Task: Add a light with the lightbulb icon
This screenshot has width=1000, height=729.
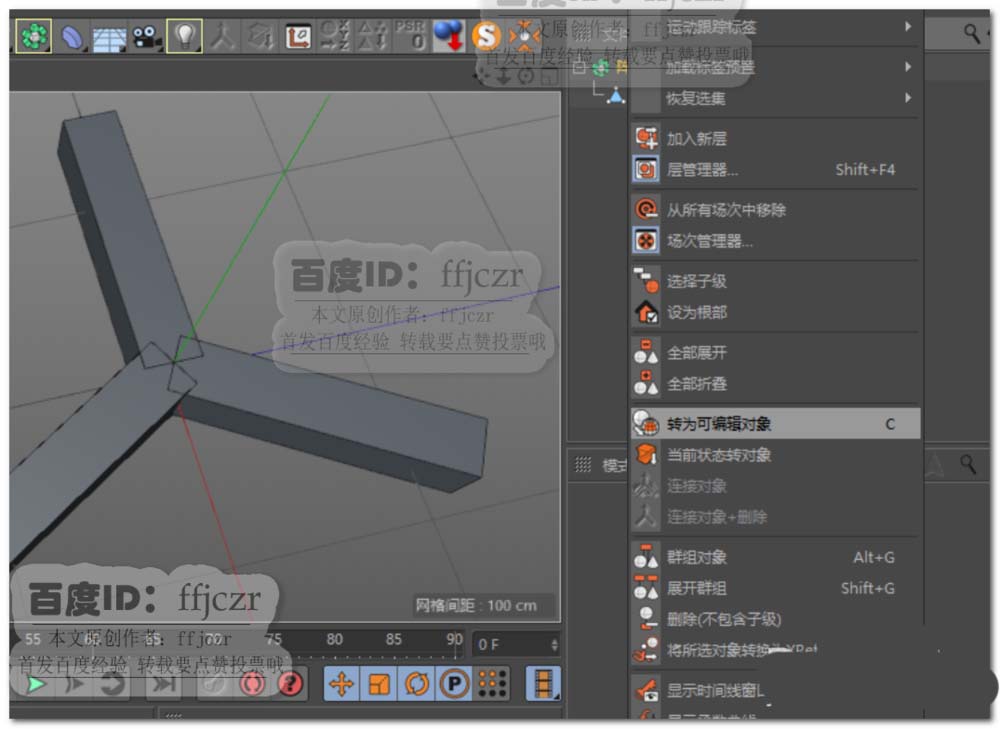Action: [184, 36]
